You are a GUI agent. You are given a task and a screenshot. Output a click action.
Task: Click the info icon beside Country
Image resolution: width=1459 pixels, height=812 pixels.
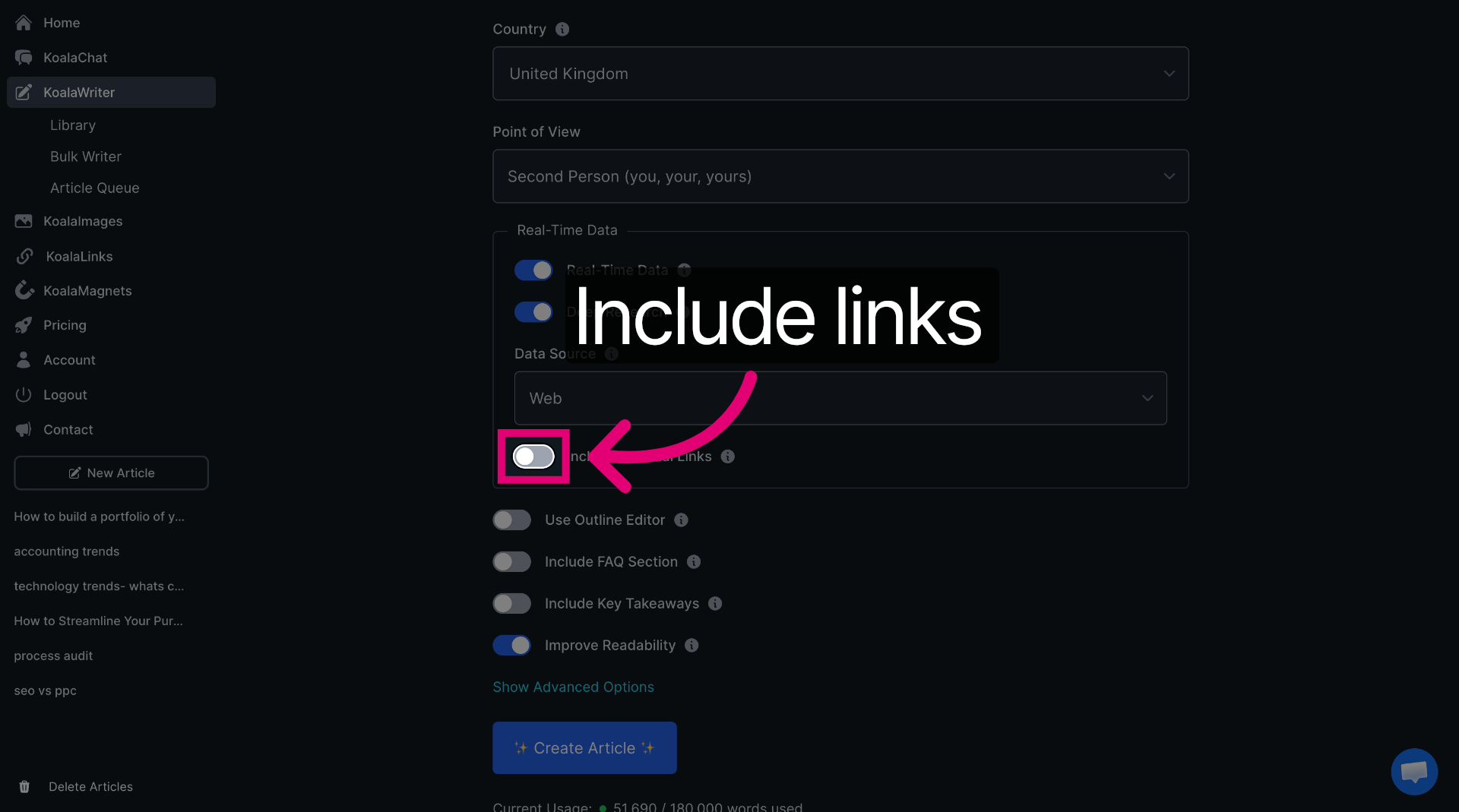562,29
